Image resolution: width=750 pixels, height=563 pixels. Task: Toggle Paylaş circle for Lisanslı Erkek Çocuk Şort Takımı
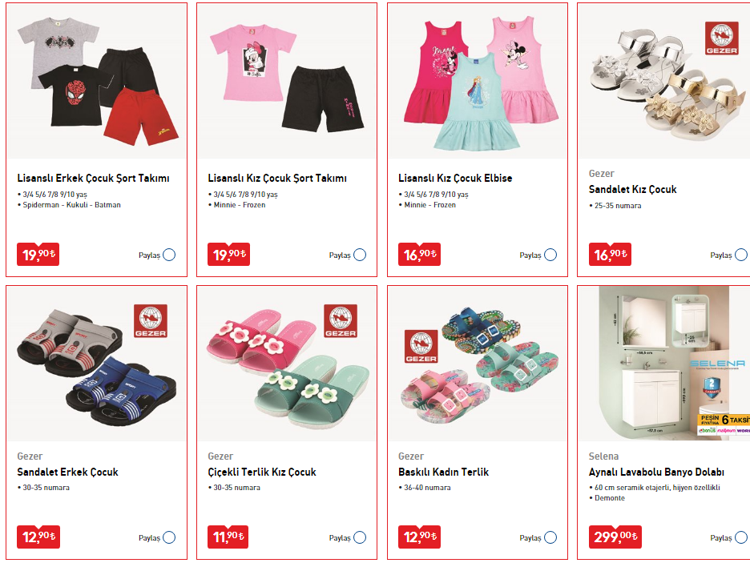(169, 254)
